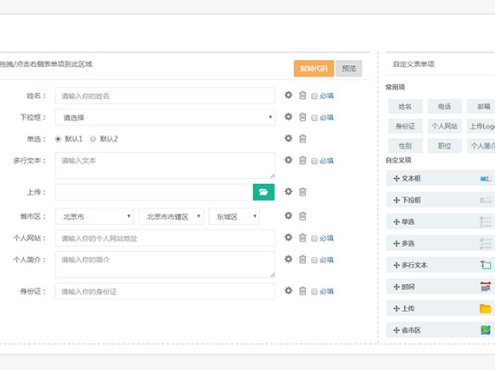Add 文本框 item from the 自定义项 list
495x370 pixels.
pyautogui.click(x=441, y=178)
